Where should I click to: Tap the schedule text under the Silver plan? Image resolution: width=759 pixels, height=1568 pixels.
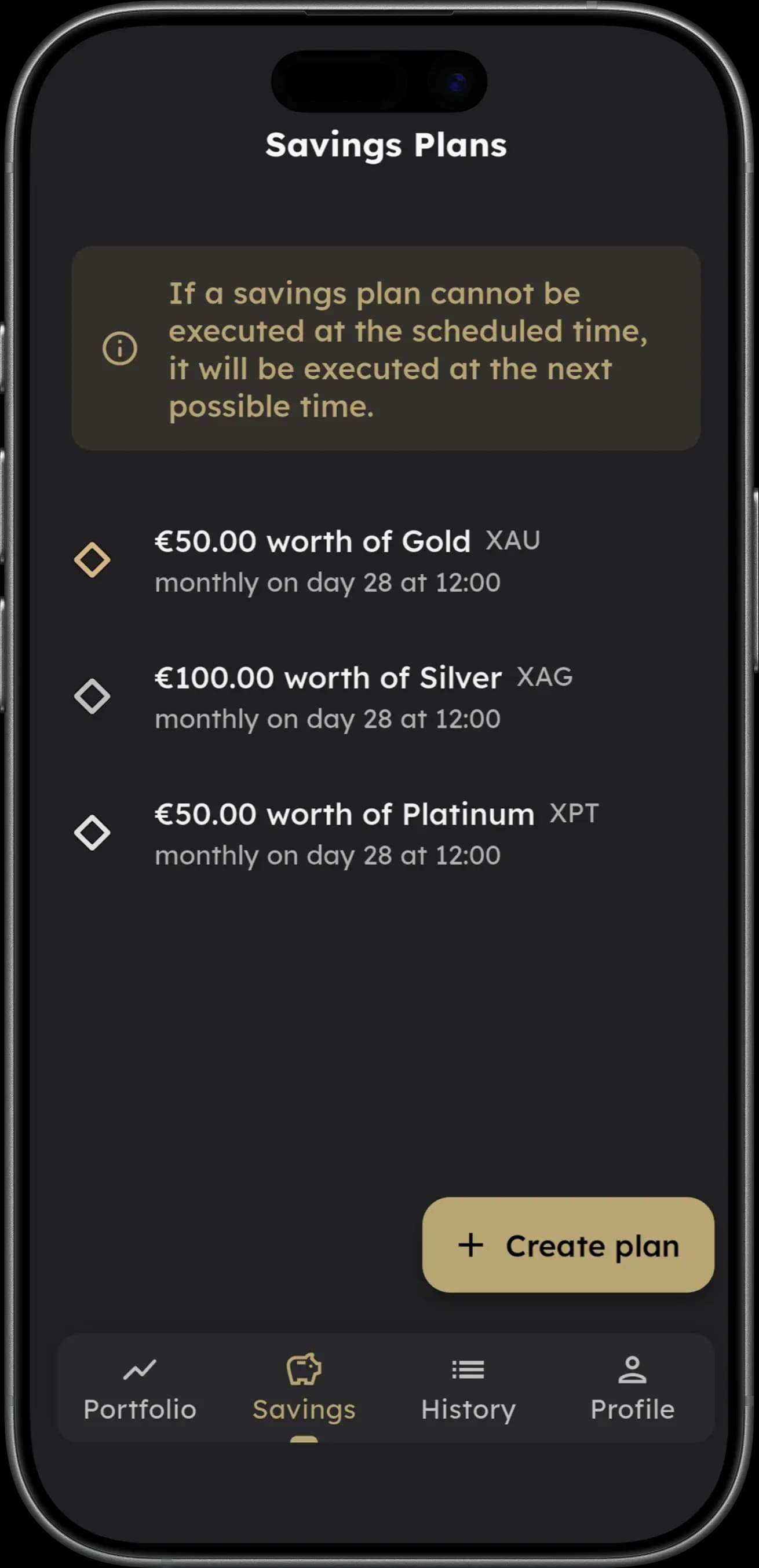(x=327, y=719)
